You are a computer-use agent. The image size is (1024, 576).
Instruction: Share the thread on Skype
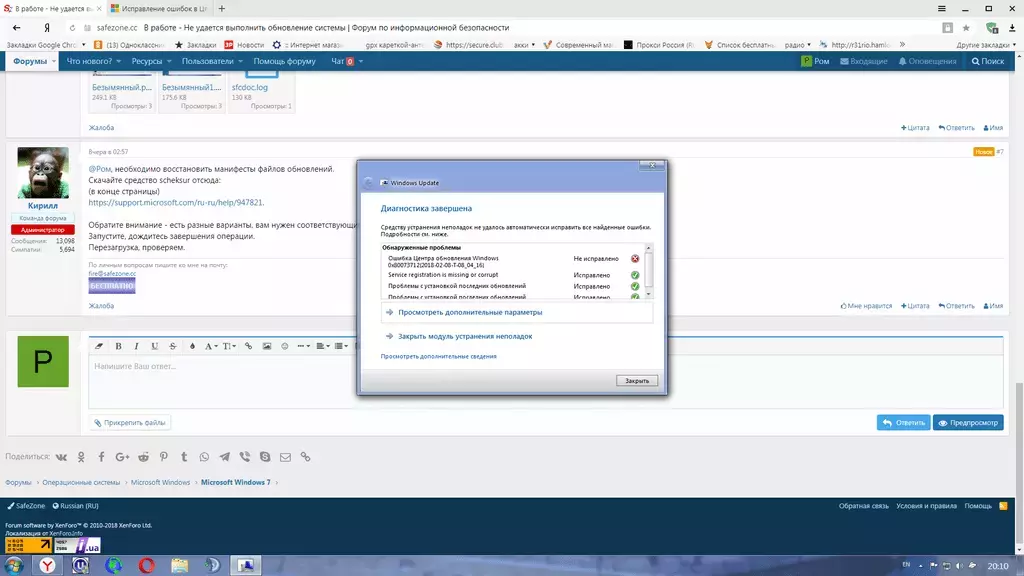265,457
